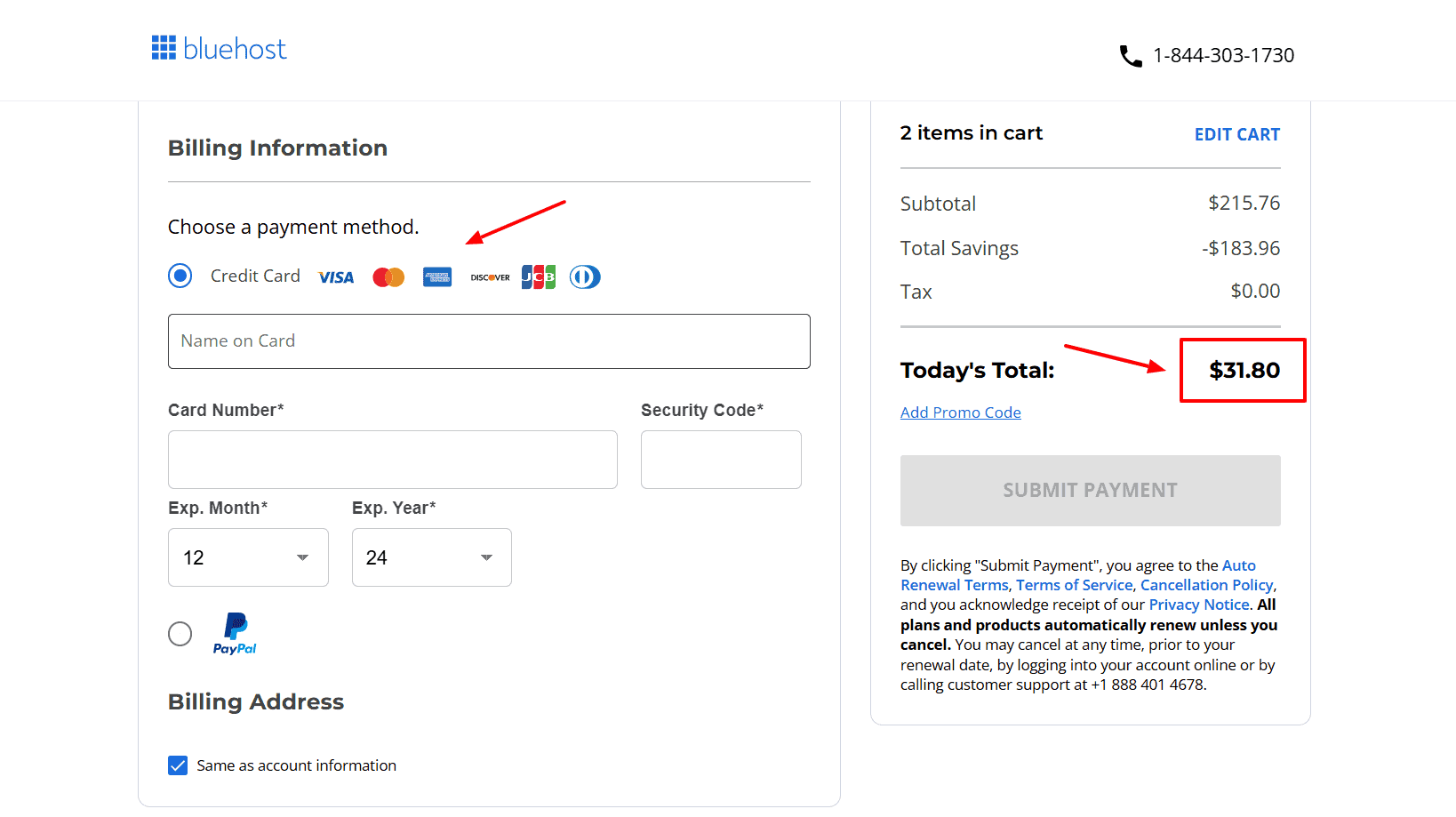Click the Bluehost logo
This screenshot has height=817, width=1456.
click(219, 49)
